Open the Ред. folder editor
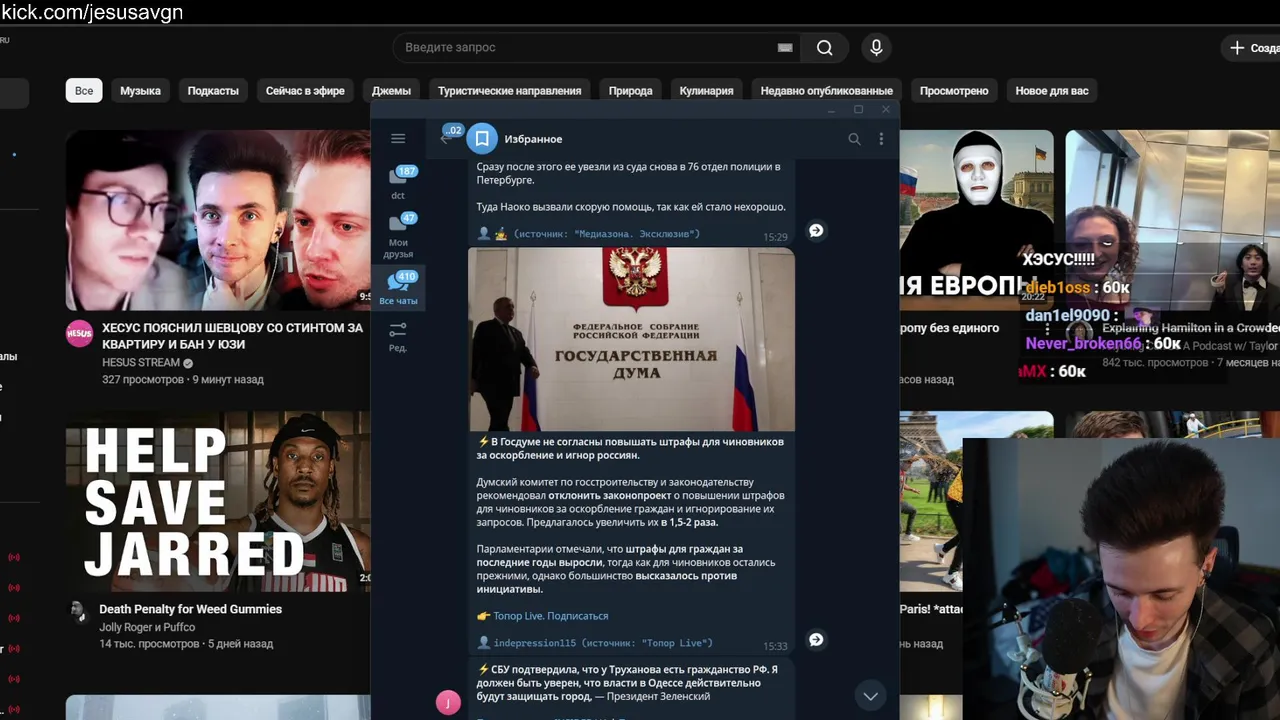1280x720 pixels. pos(398,336)
